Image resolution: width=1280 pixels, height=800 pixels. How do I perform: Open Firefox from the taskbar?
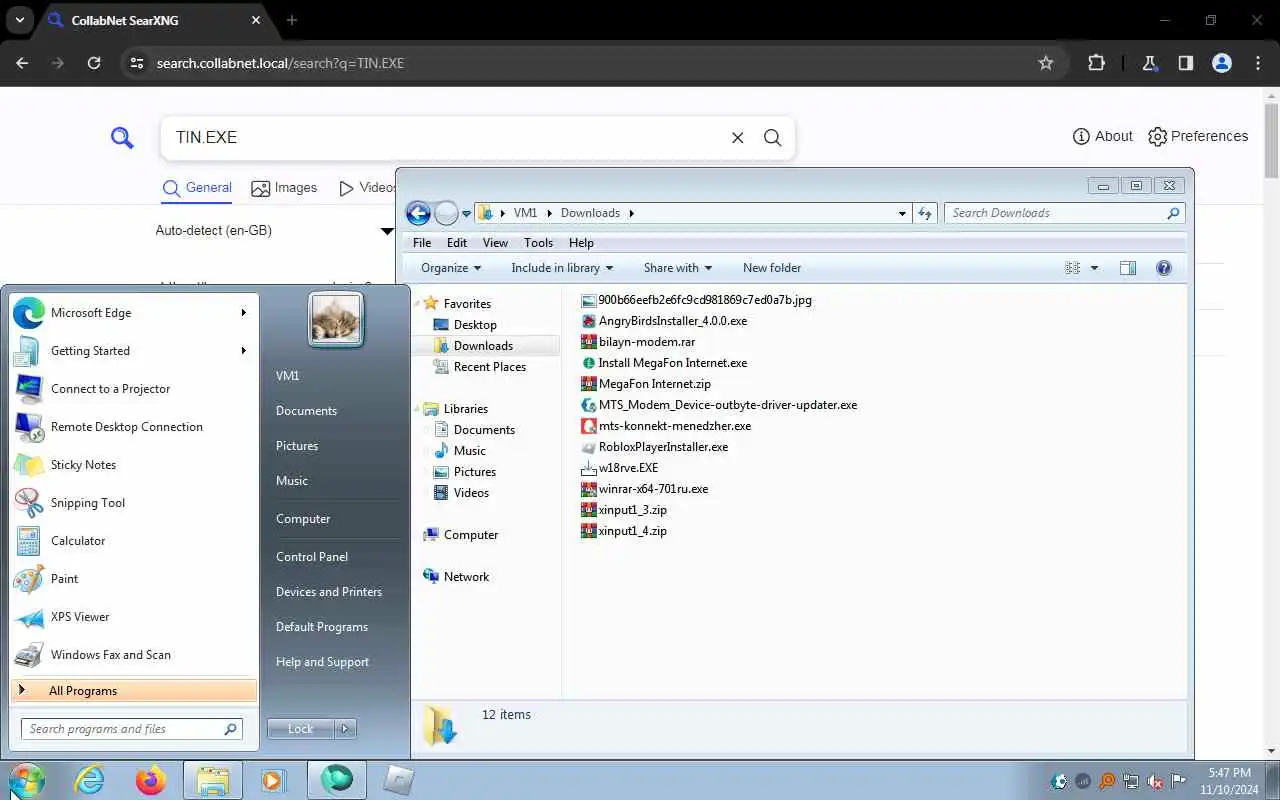pos(151,779)
